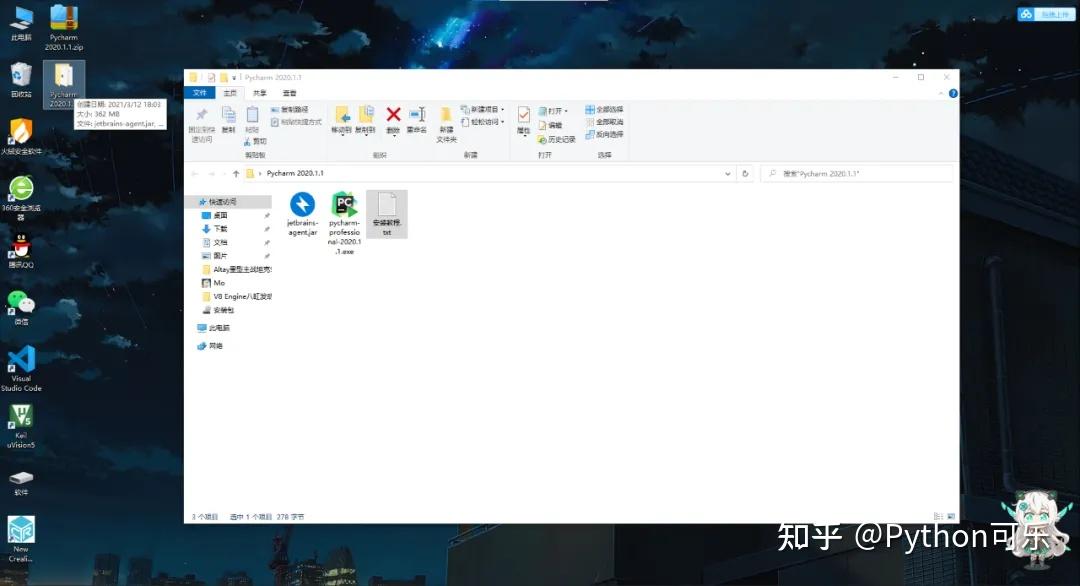
Task: Click 360 Secure Browser desktop icon
Action: point(21,198)
